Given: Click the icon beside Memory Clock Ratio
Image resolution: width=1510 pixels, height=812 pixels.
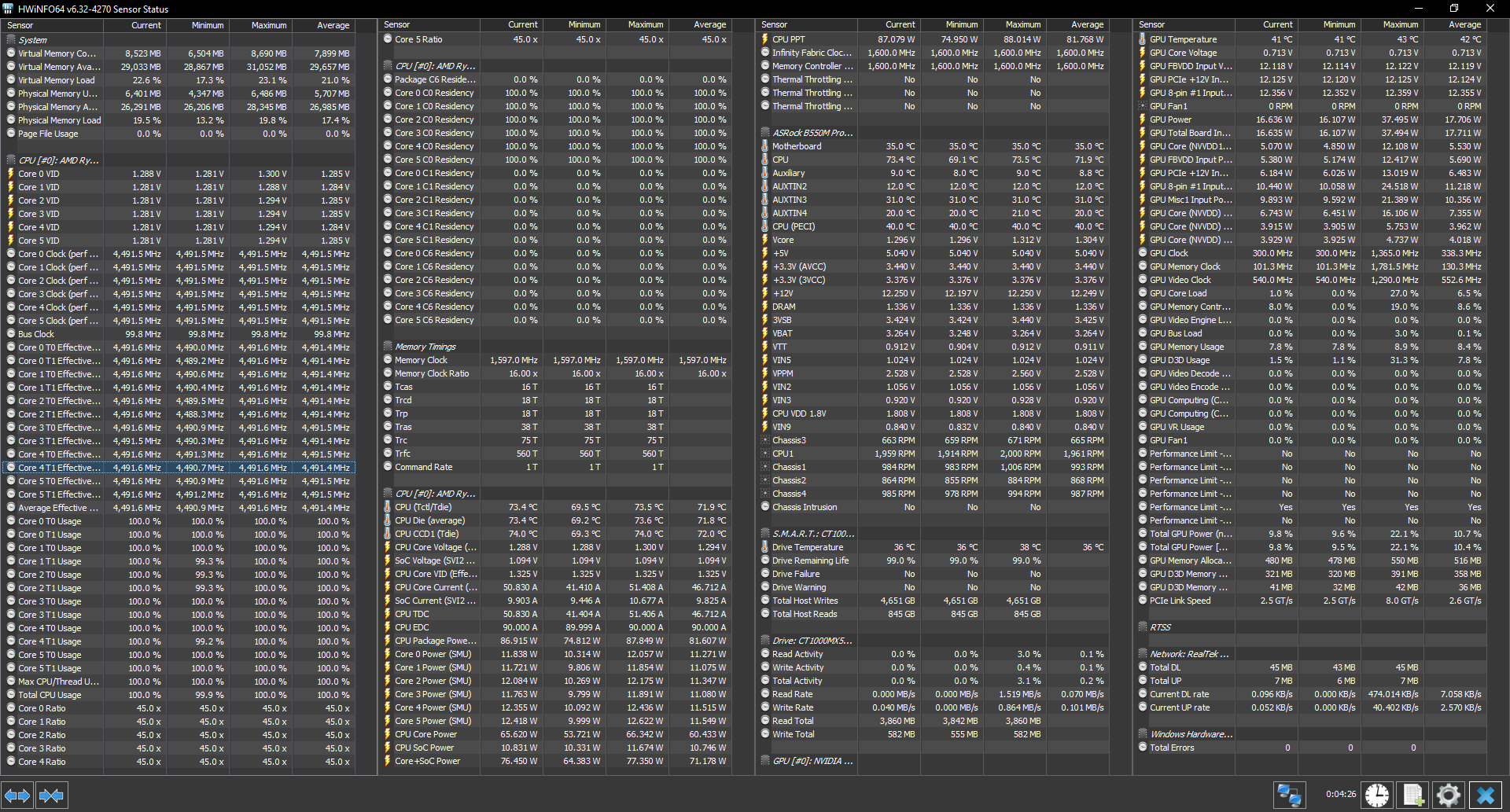Looking at the screenshot, I should point(388,373).
